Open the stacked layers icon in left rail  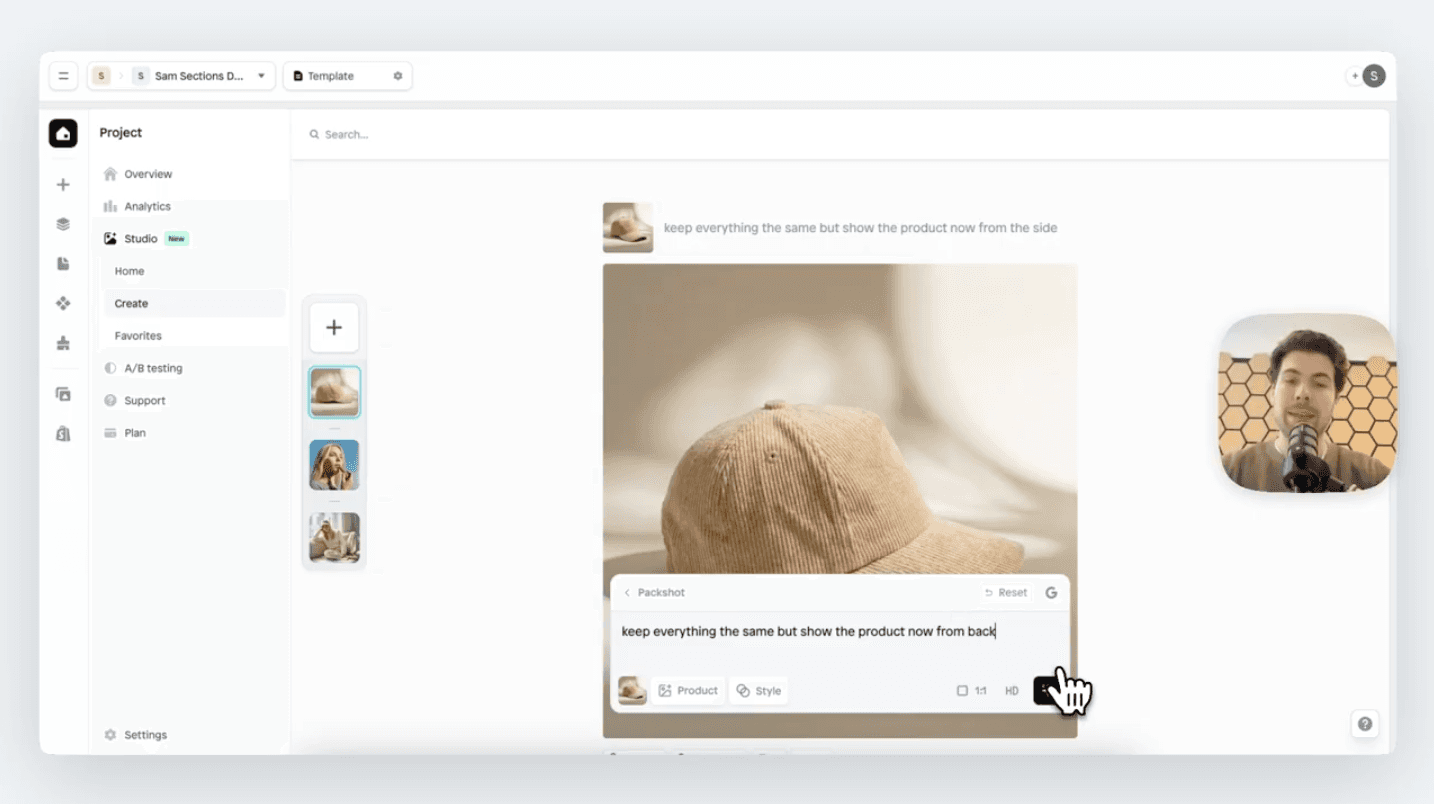63,224
